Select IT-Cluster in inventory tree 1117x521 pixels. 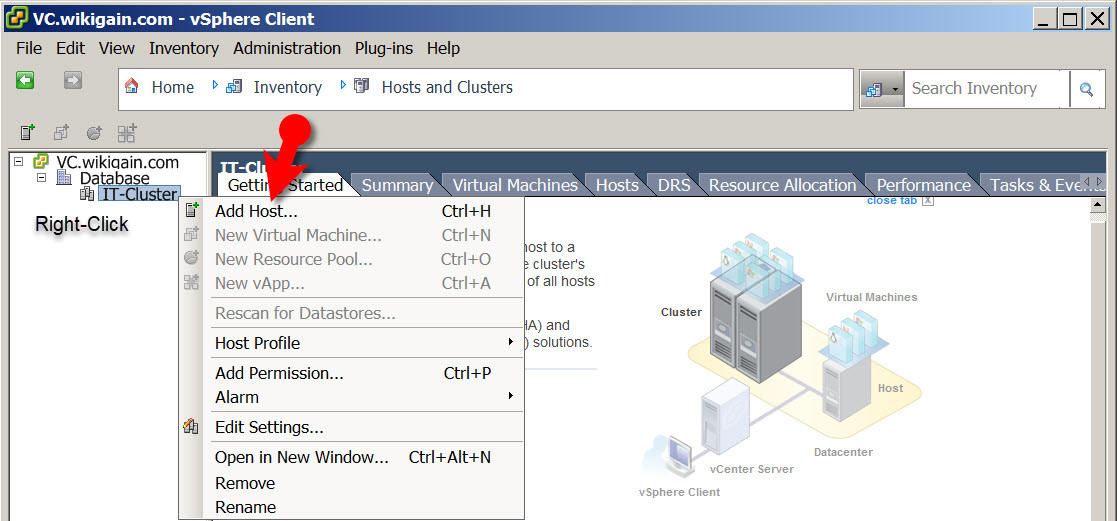tap(139, 194)
